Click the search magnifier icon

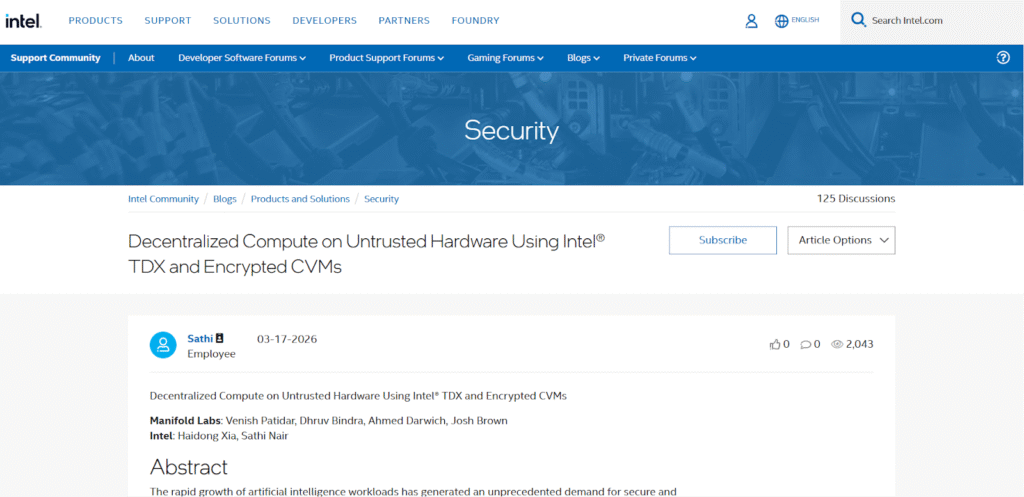click(858, 20)
